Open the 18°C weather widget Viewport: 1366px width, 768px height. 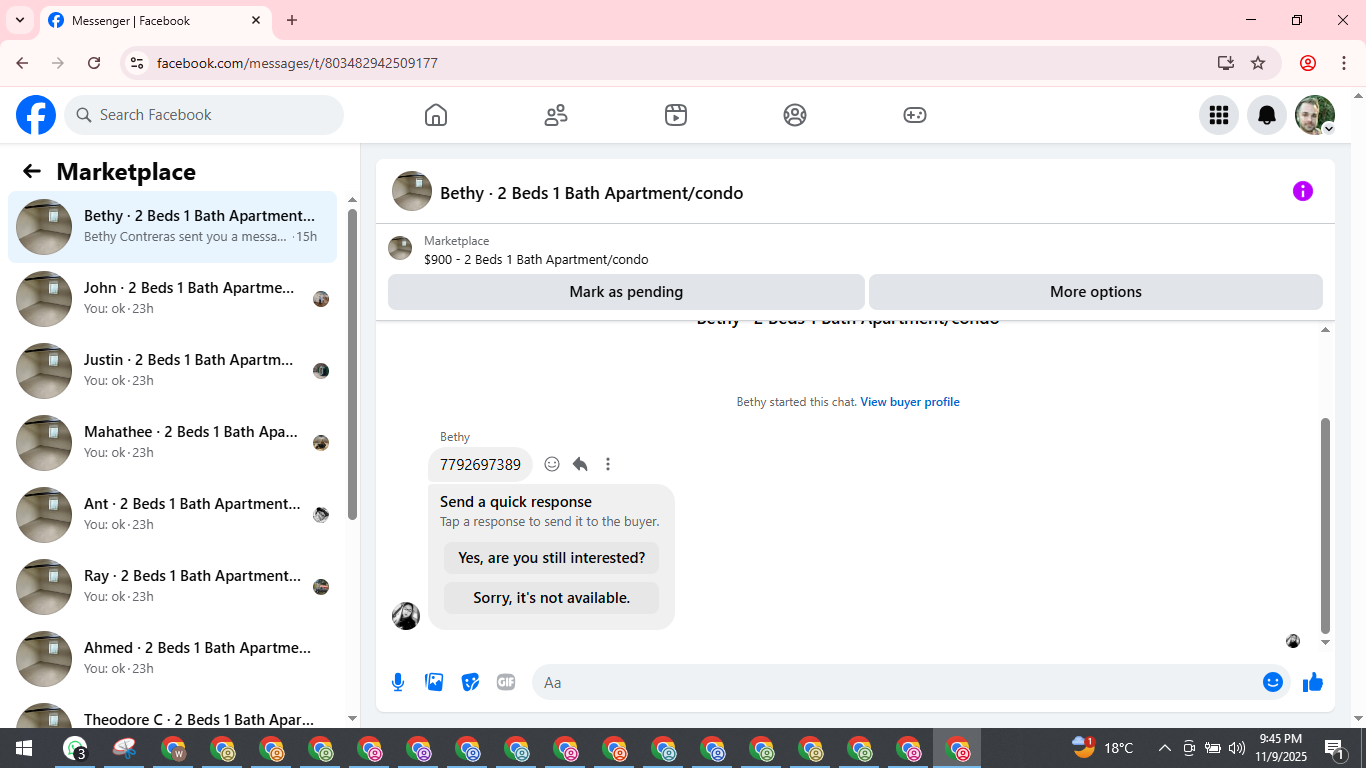point(1103,748)
